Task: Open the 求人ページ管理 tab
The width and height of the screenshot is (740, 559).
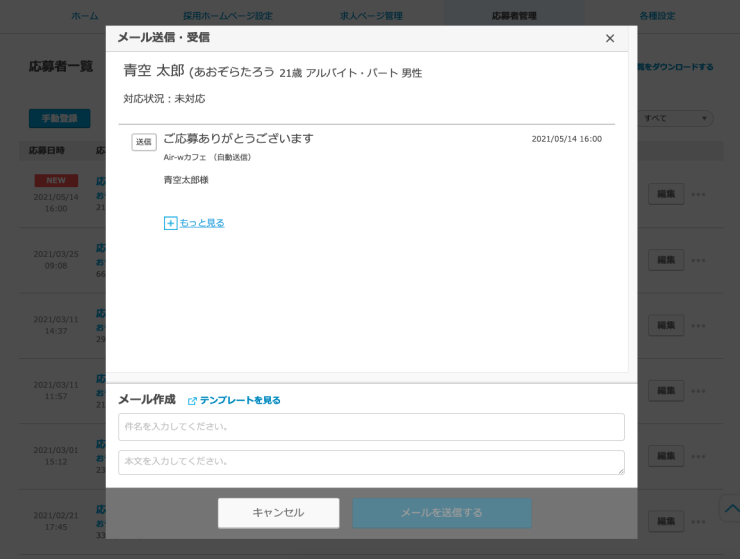Action: click(371, 16)
